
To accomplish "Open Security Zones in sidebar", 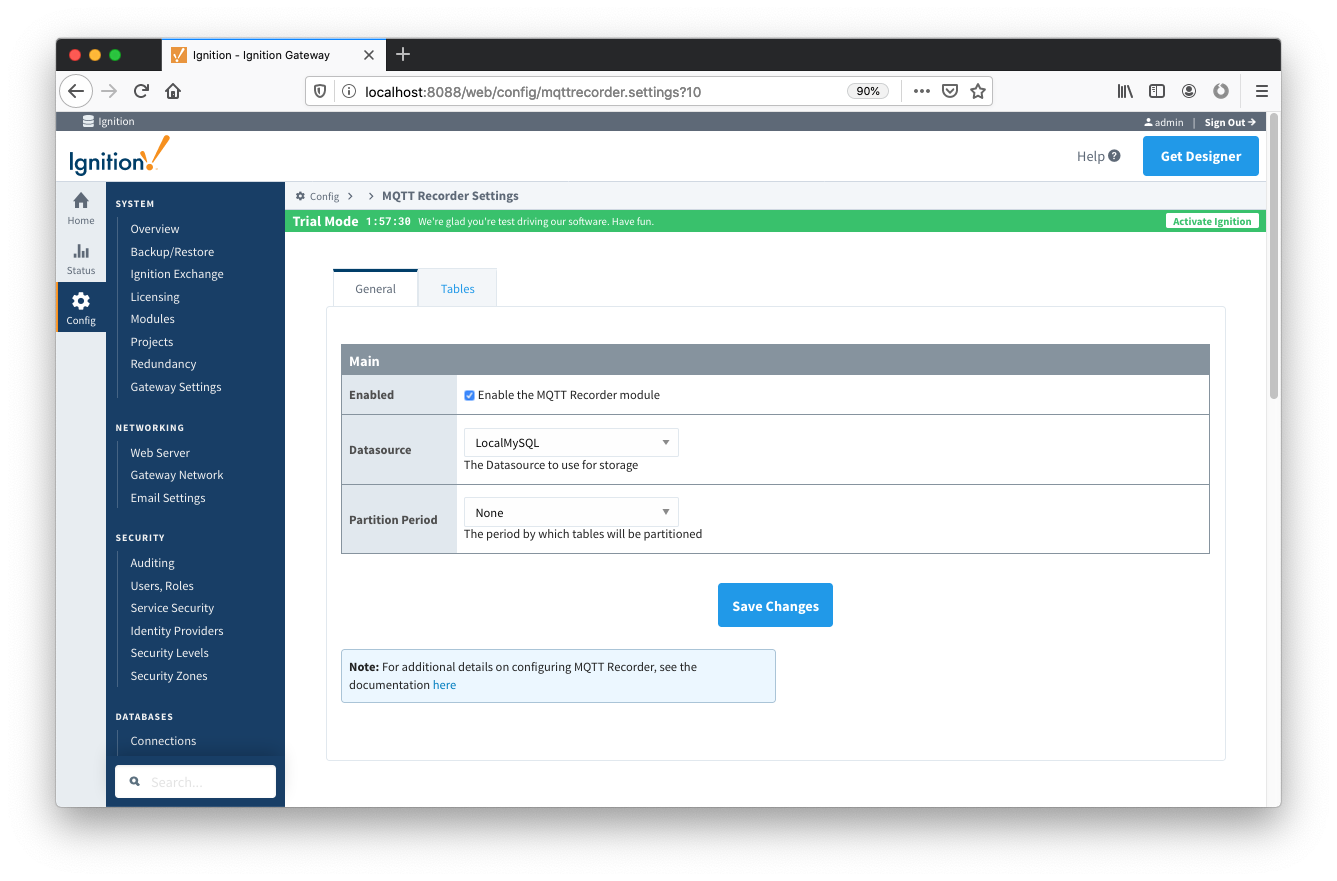I will [169, 676].
